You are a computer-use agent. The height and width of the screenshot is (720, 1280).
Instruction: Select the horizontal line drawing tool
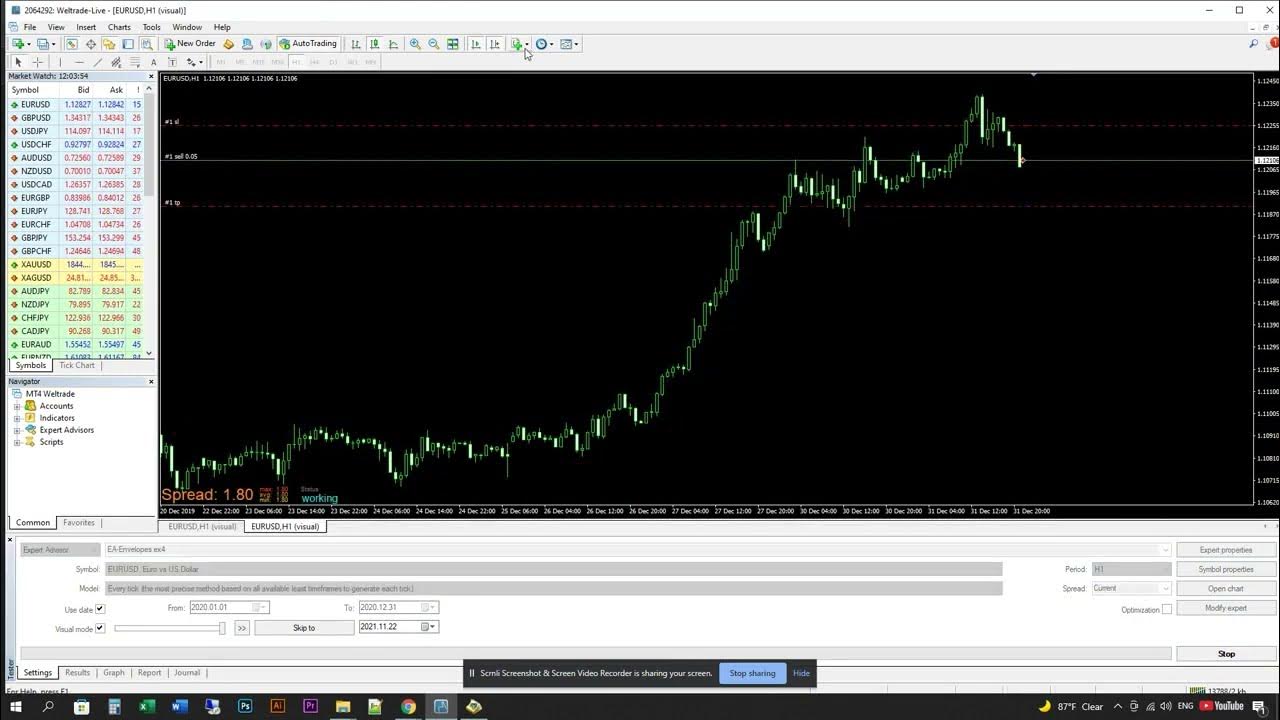(x=79, y=62)
